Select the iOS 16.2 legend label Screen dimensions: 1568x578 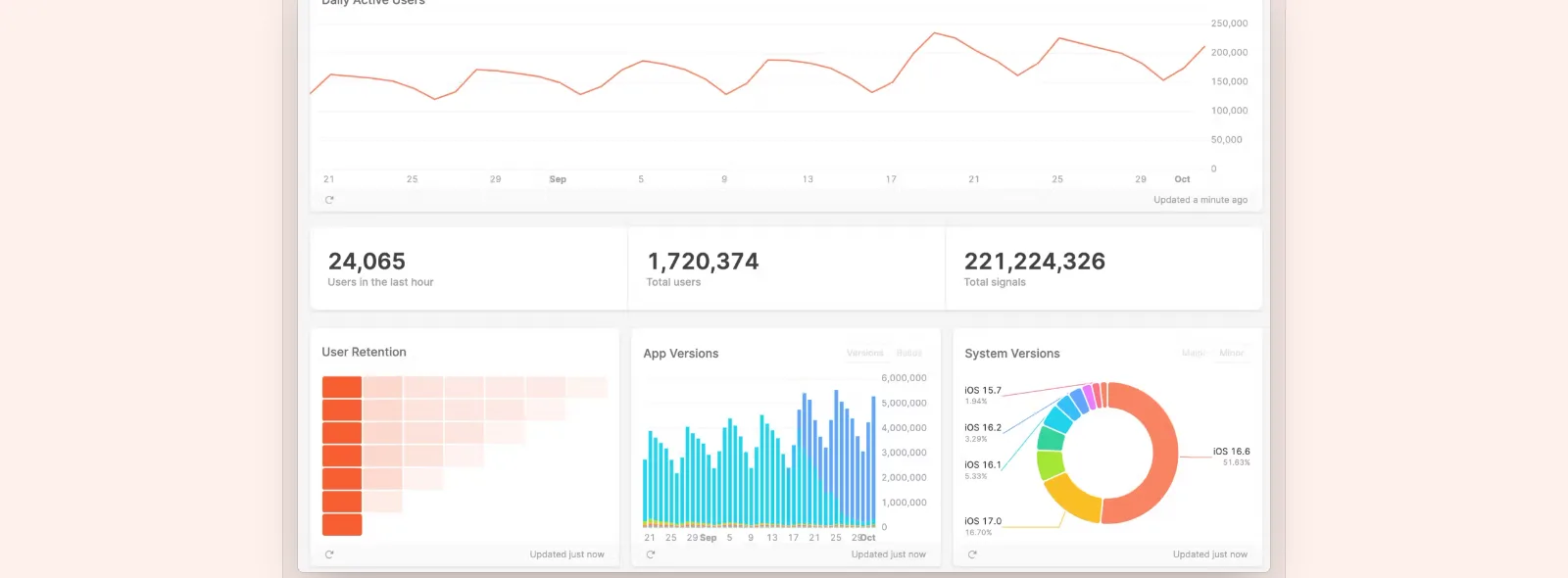point(983,428)
